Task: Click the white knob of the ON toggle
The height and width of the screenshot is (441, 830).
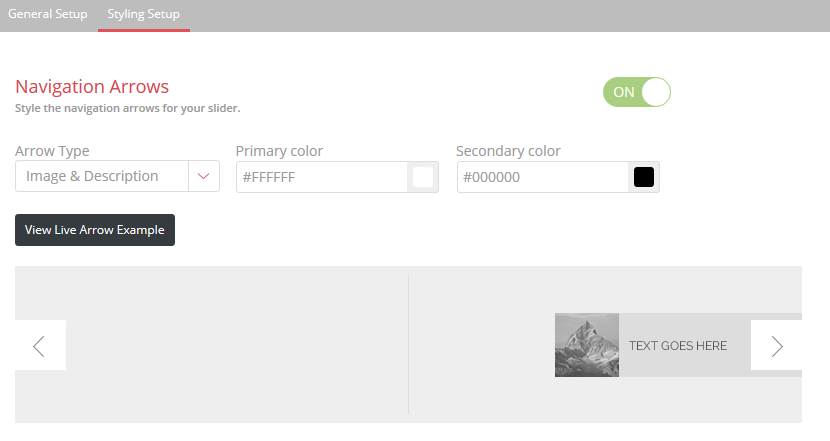Action: tap(656, 92)
